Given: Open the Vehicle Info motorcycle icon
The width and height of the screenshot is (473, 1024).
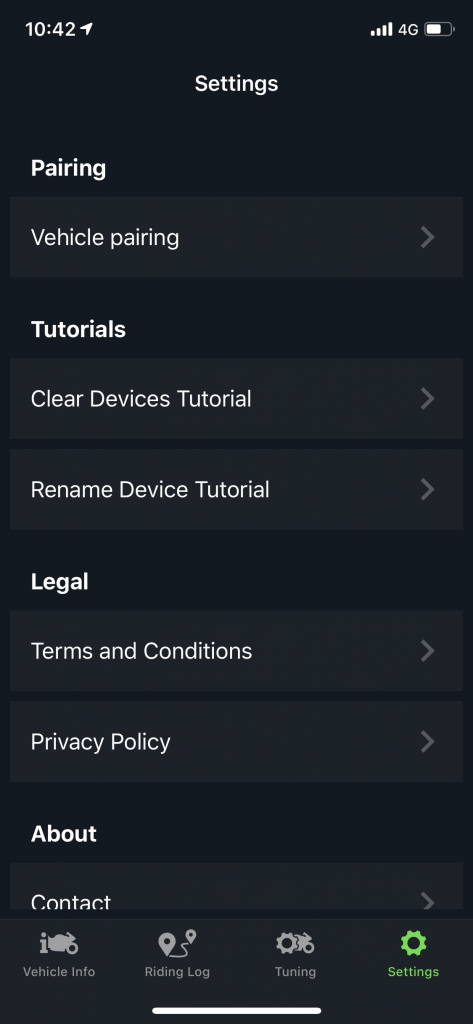Looking at the screenshot, I should (x=59, y=943).
